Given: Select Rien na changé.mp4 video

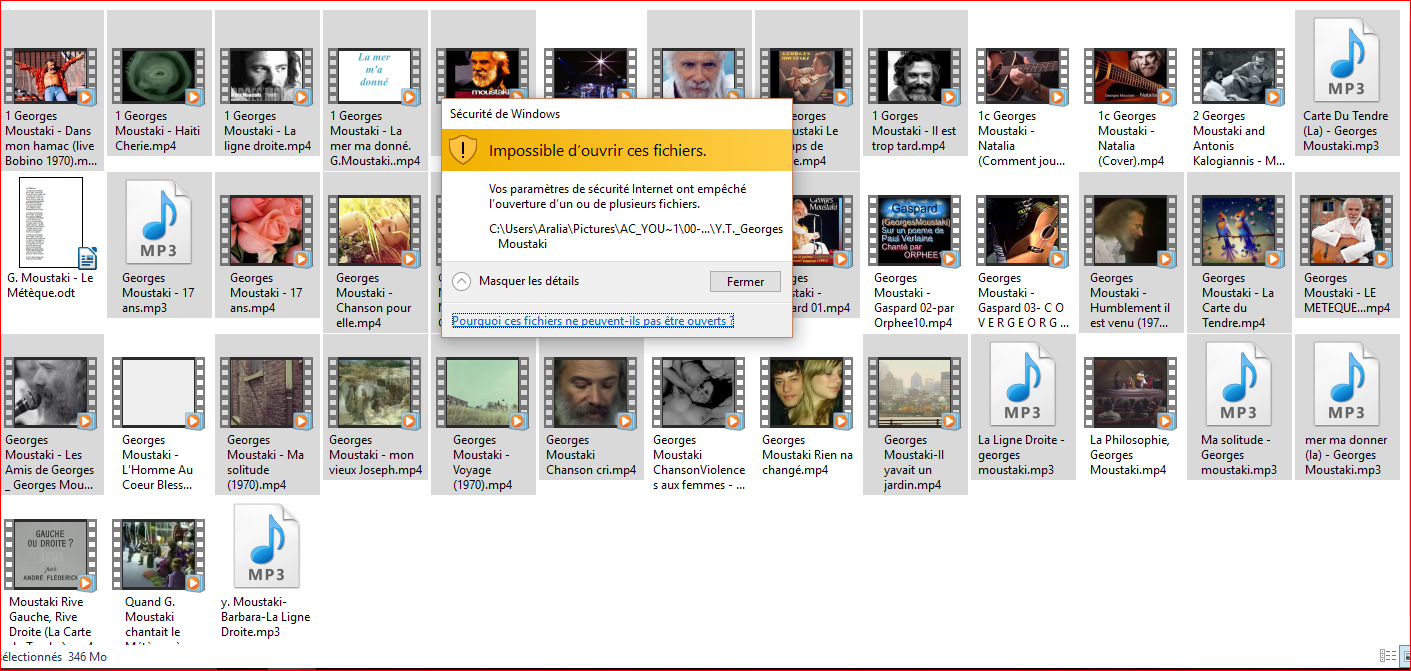Looking at the screenshot, I should pyautogui.click(x=806, y=393).
